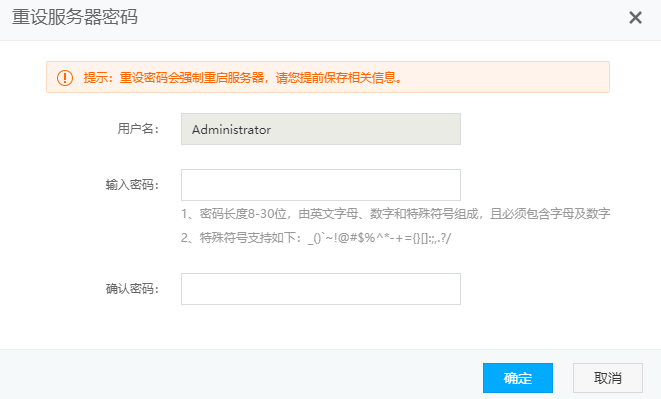This screenshot has height=399, width=661.
Task: Click the 用户名 label
Action: pyautogui.click(x=138, y=129)
